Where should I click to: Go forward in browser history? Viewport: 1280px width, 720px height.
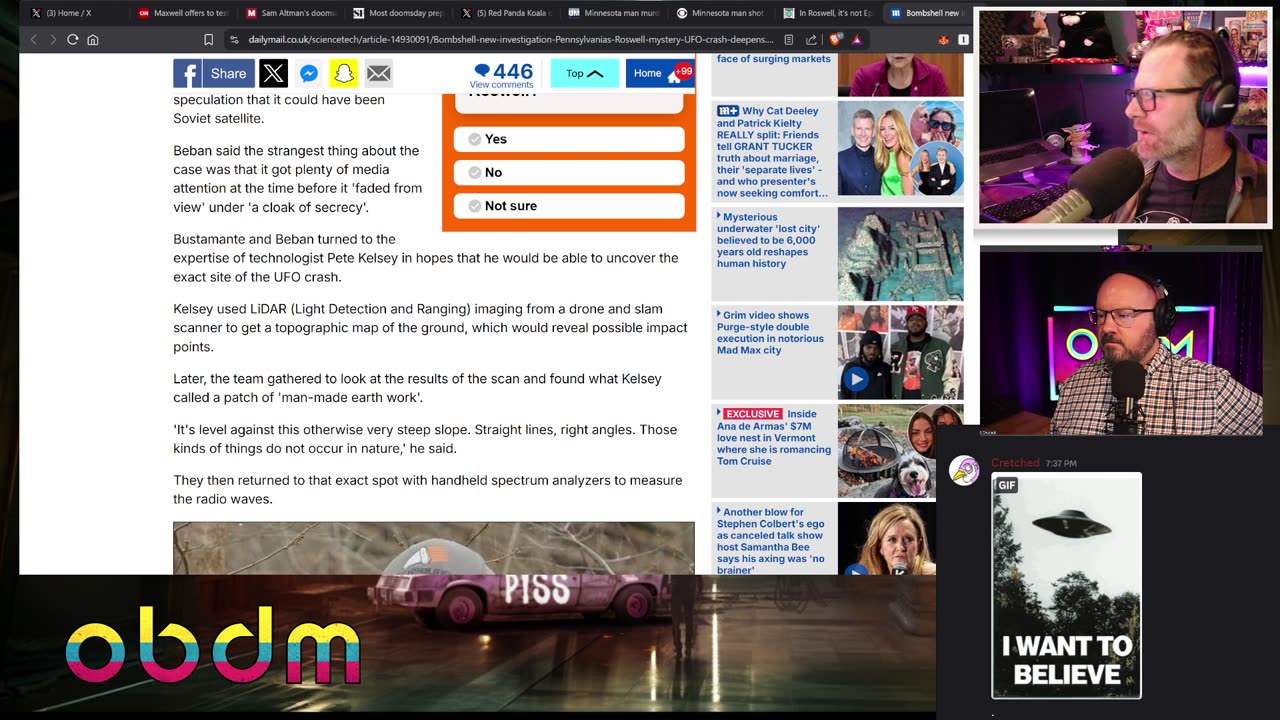point(52,39)
